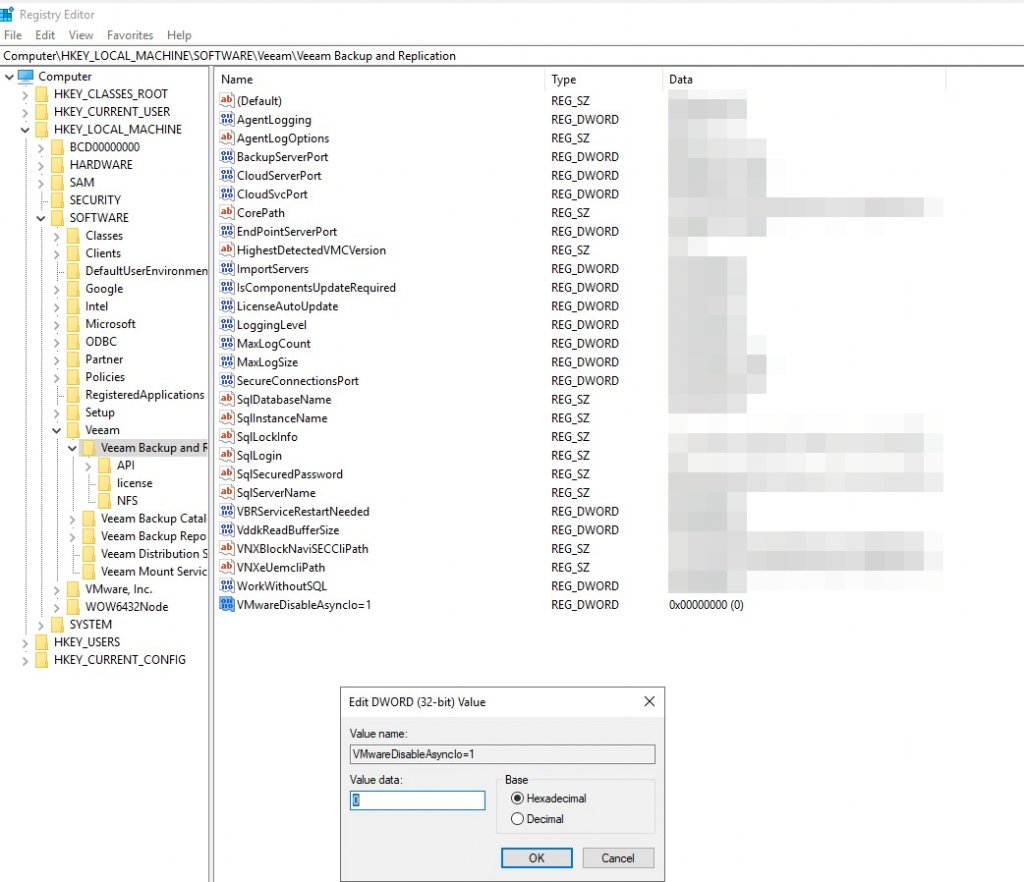The width and height of the screenshot is (1024, 882).
Task: Click the Name column header
Action: [x=379, y=79]
